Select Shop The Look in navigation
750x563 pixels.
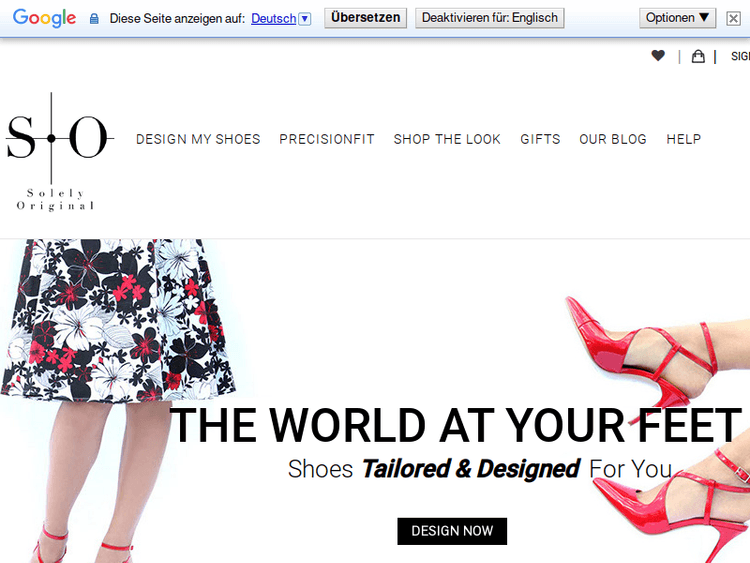click(447, 139)
